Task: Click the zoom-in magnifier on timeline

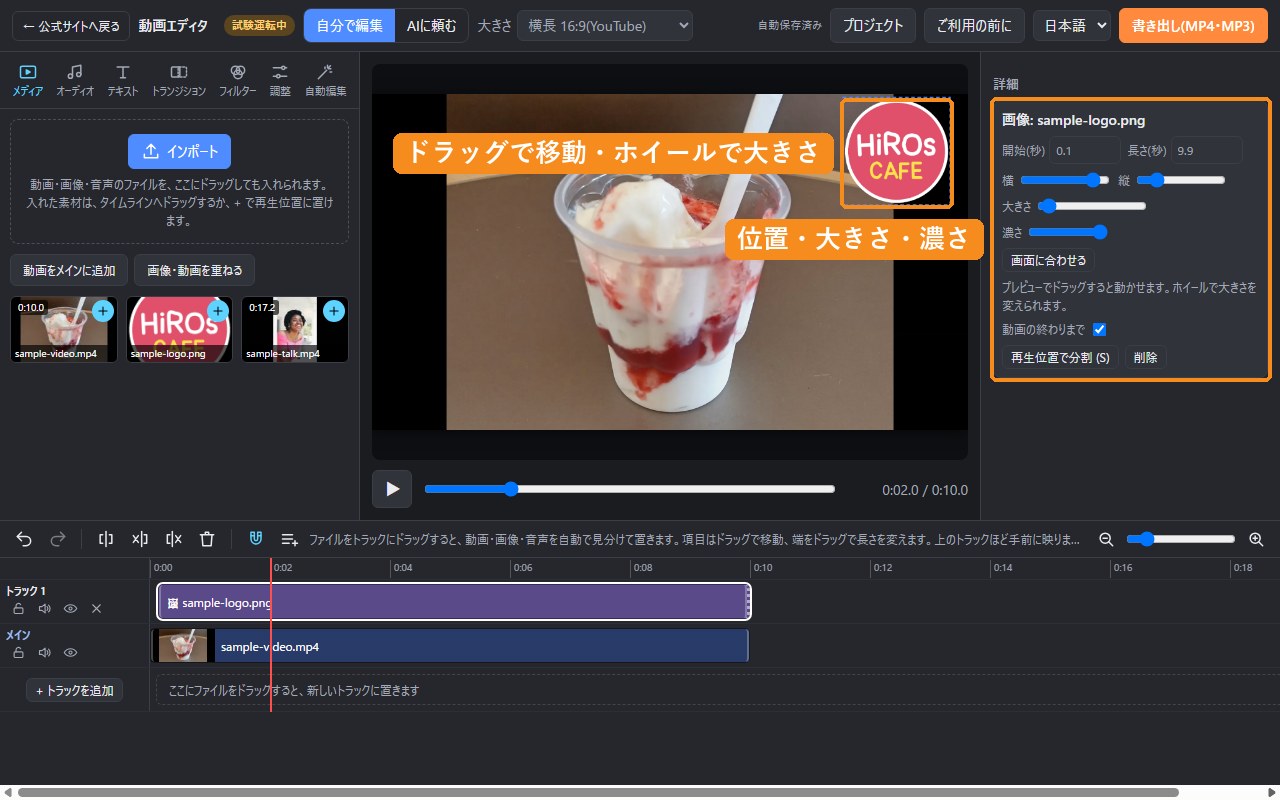Action: [1256, 539]
